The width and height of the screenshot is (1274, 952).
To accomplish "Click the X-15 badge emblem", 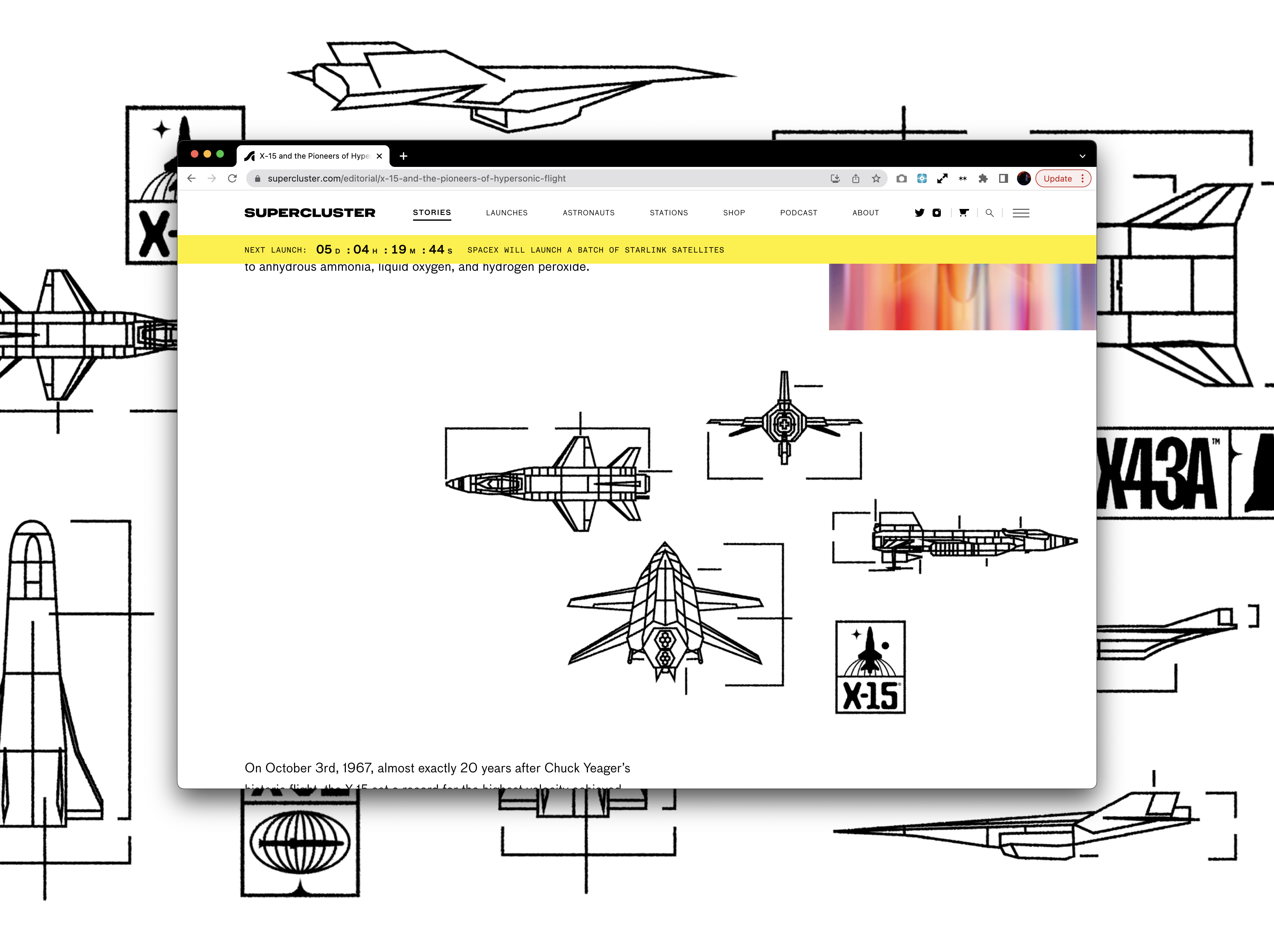I will 870,667.
